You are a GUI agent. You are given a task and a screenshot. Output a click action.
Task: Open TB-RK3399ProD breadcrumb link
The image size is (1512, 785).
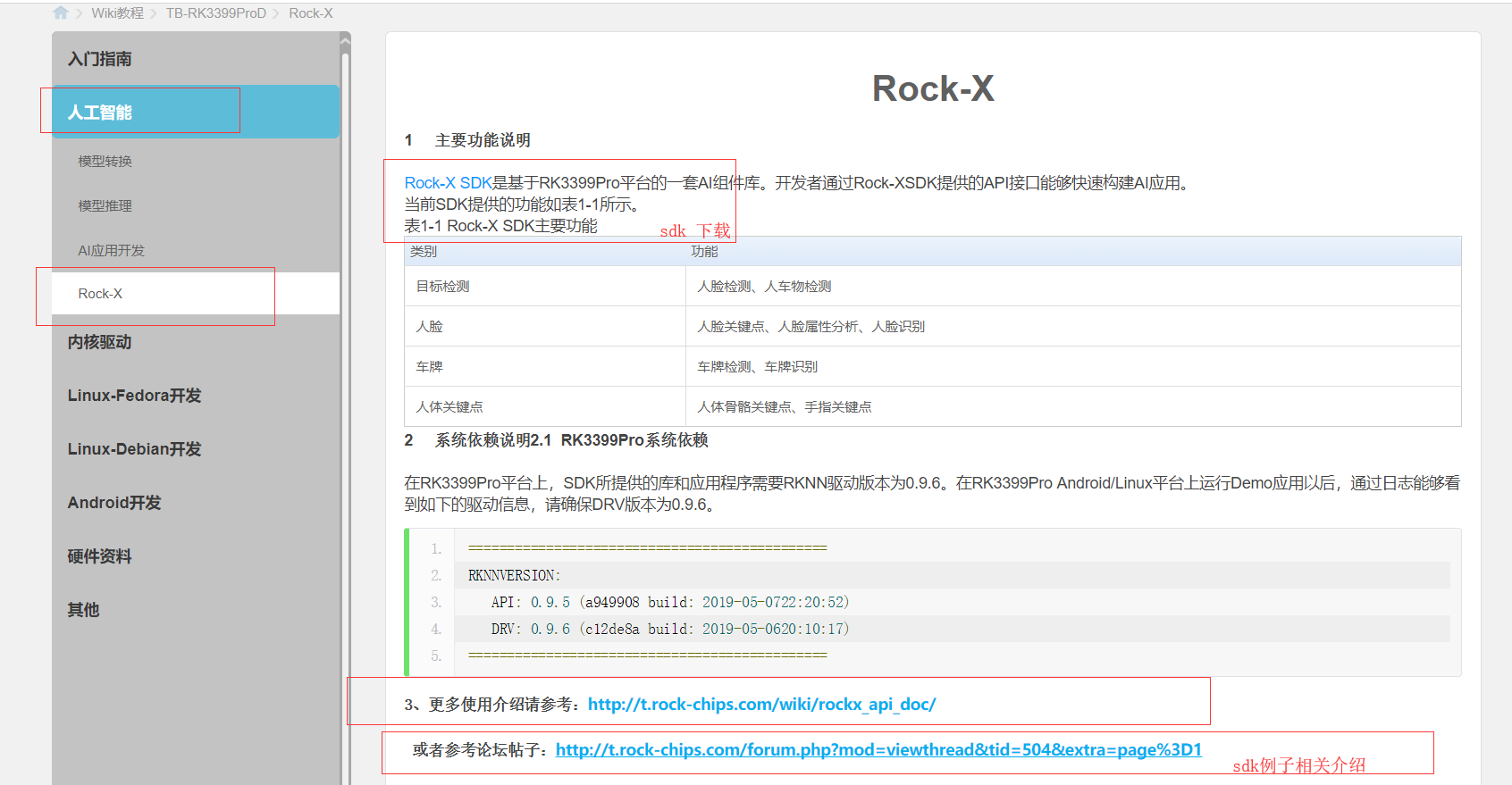216,13
